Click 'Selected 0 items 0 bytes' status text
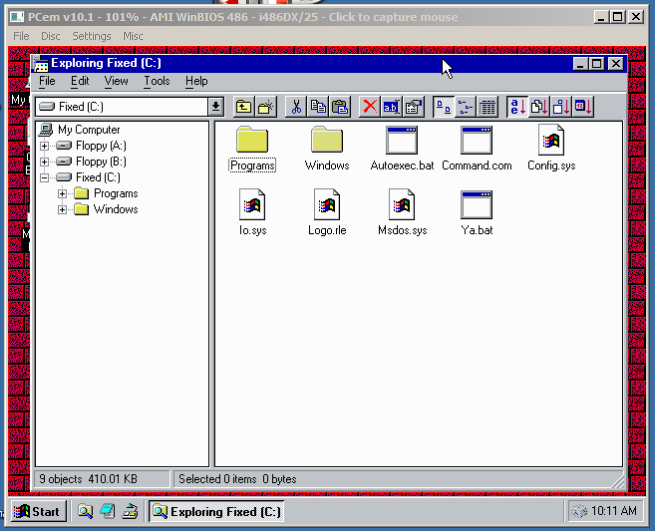 [x=237, y=479]
